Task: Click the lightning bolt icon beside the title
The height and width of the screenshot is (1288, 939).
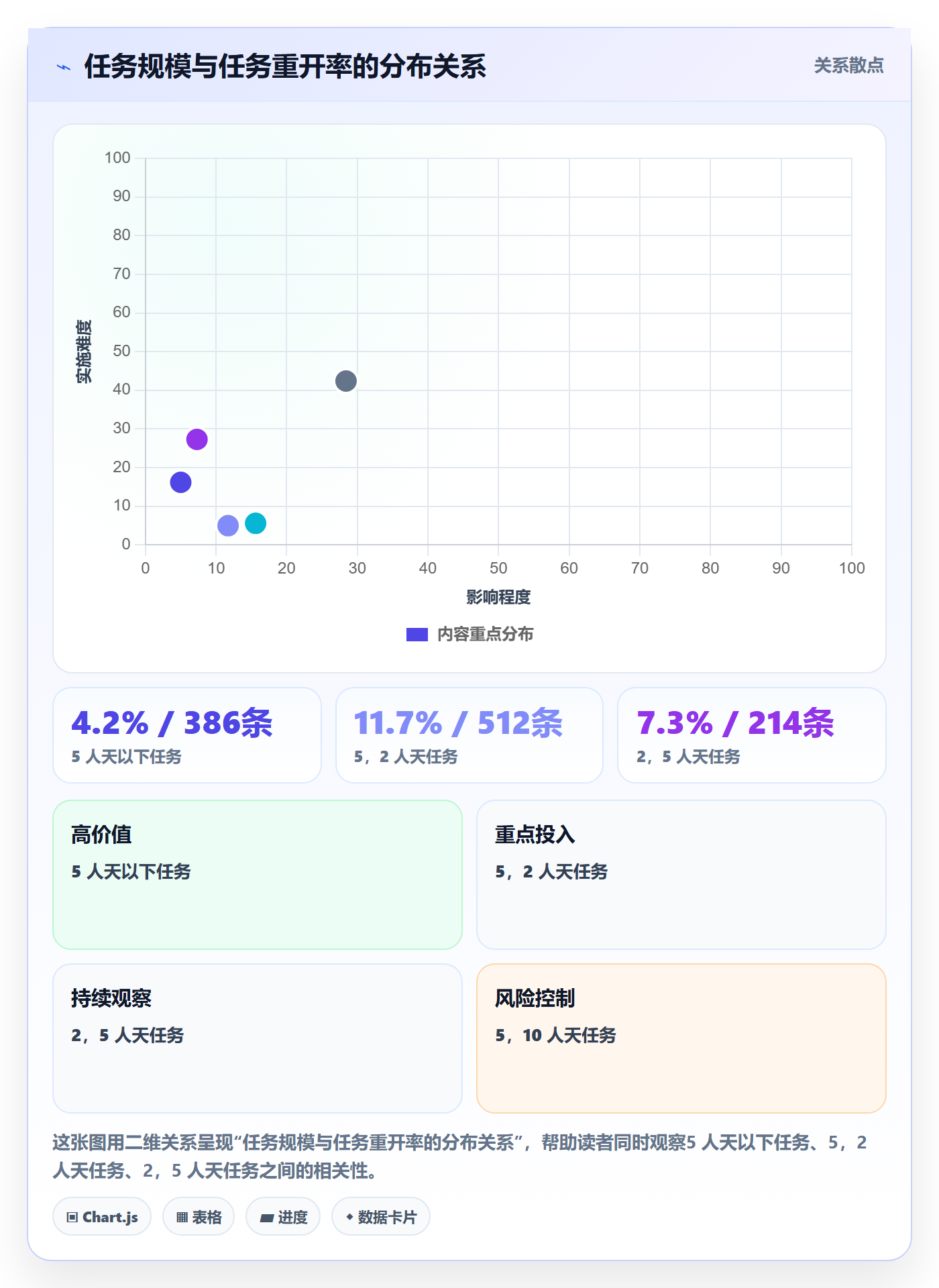Action: point(64,67)
